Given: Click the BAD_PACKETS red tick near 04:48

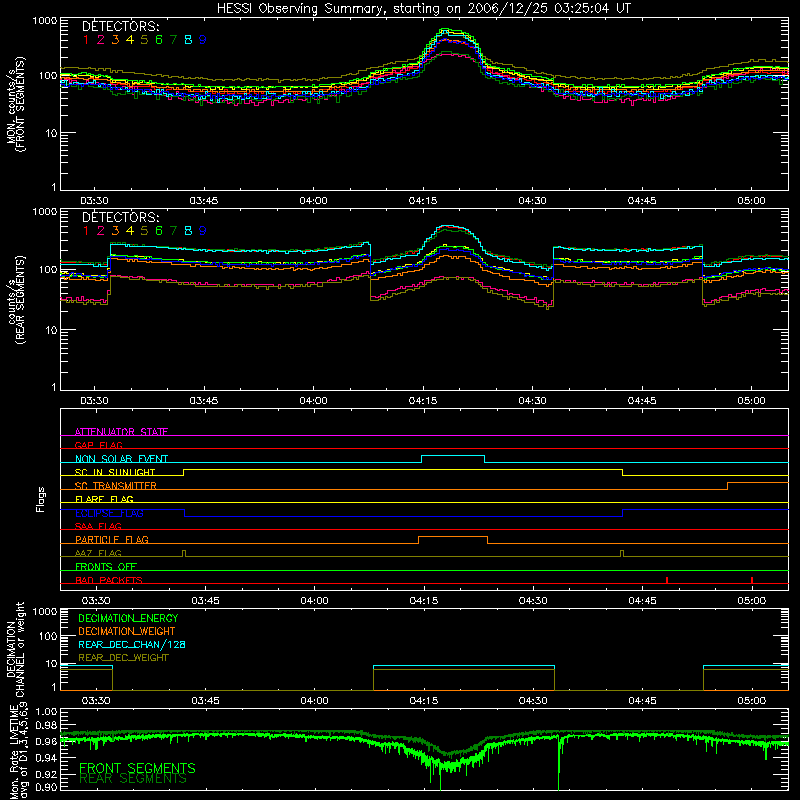Looking at the screenshot, I should (667, 580).
